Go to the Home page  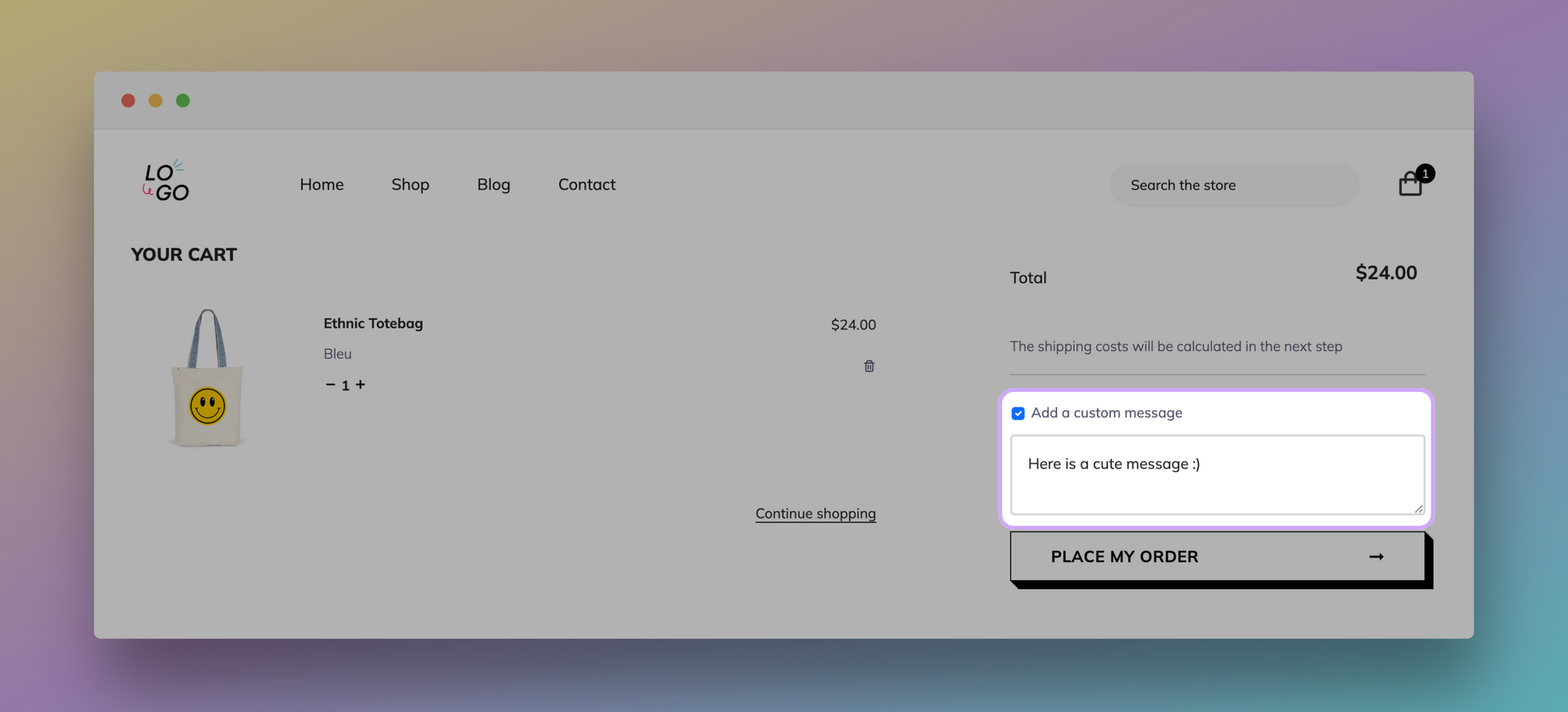click(x=321, y=184)
